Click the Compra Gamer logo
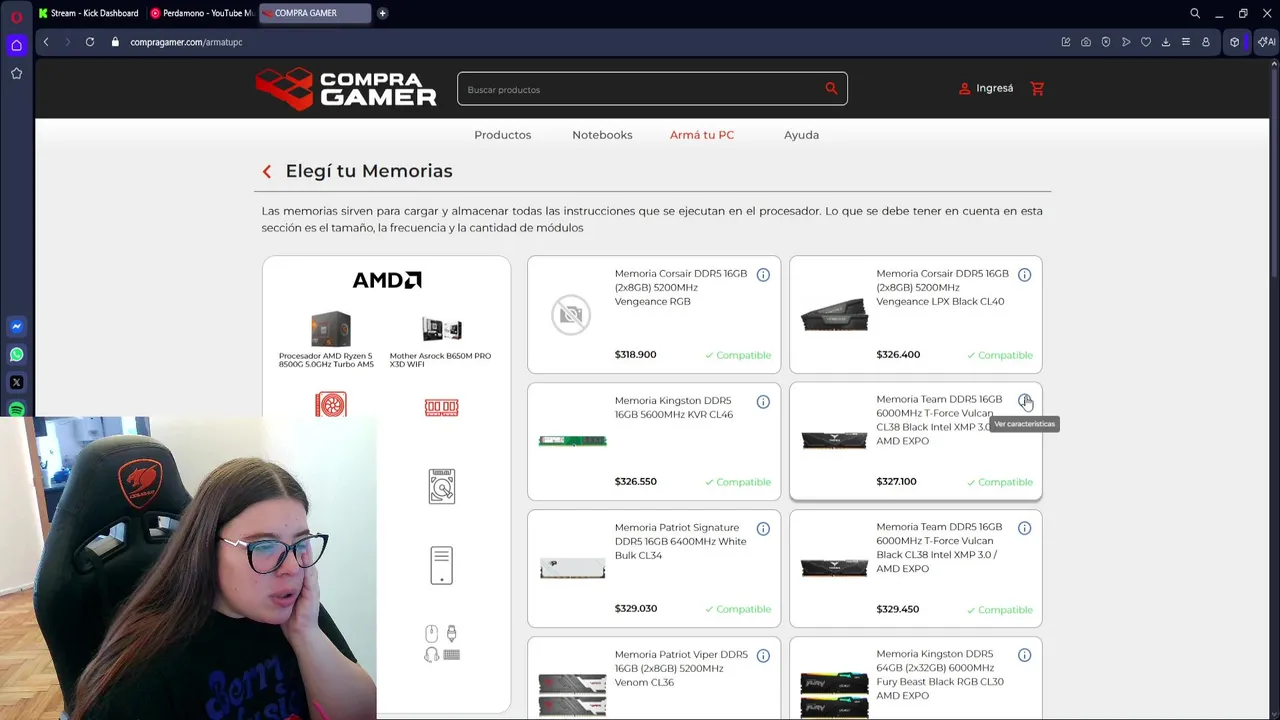Image resolution: width=1280 pixels, height=720 pixels. coord(346,88)
